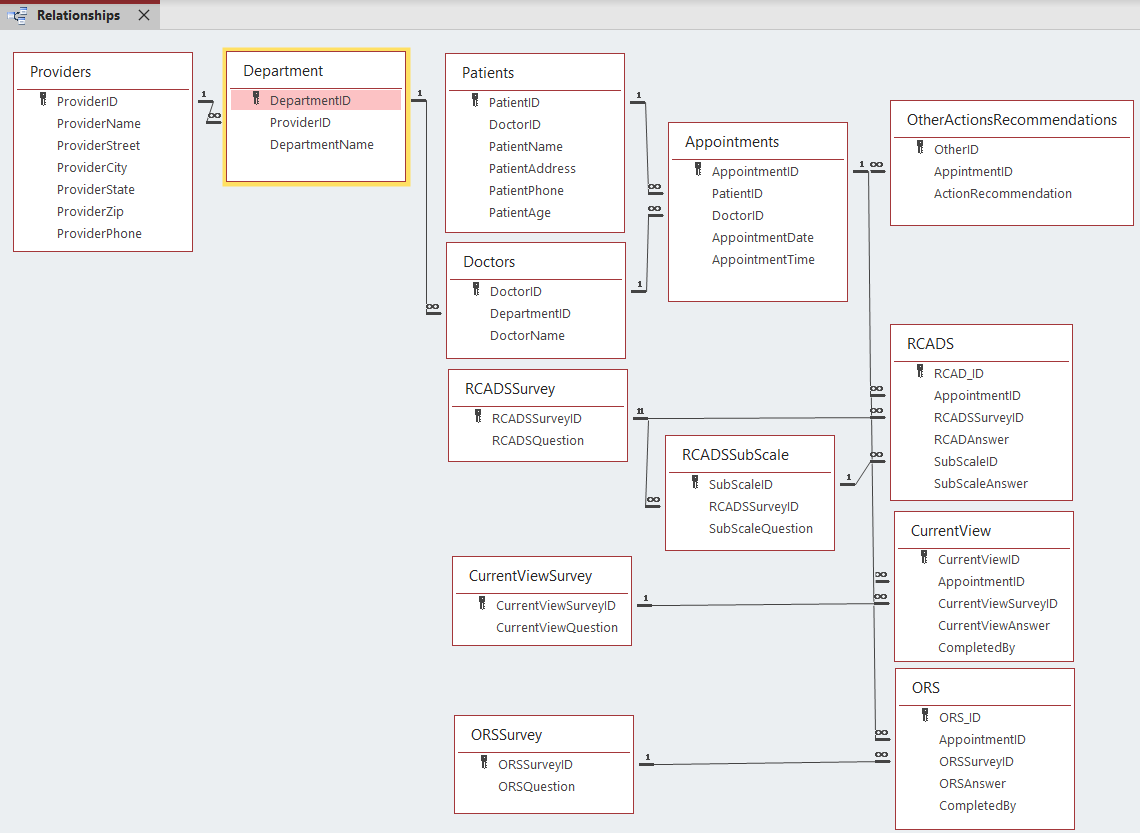Select PatientID field in Appointments table
Image resolution: width=1140 pixels, height=833 pixels.
[737, 193]
